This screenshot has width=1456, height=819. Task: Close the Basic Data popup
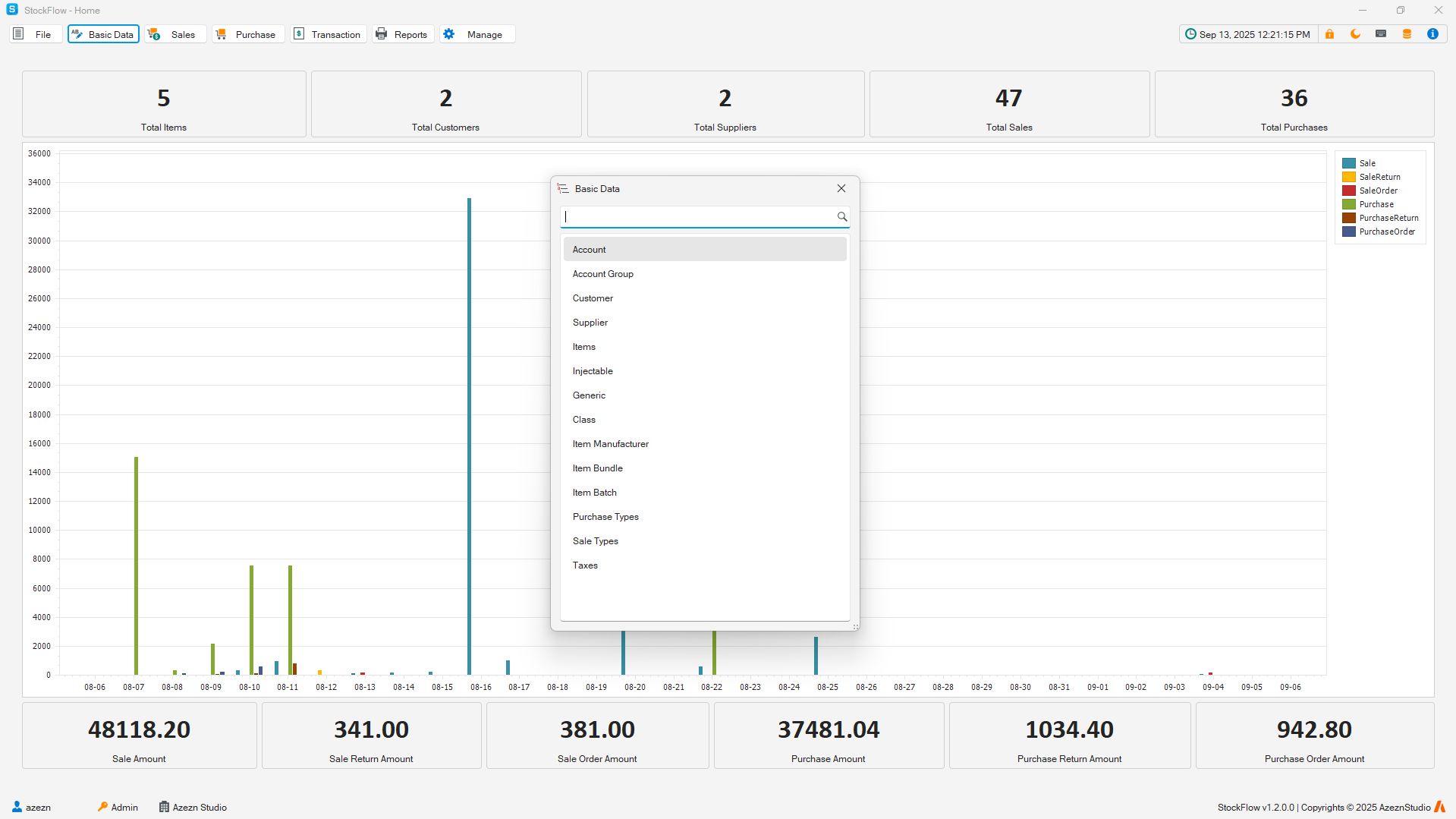[x=841, y=189]
